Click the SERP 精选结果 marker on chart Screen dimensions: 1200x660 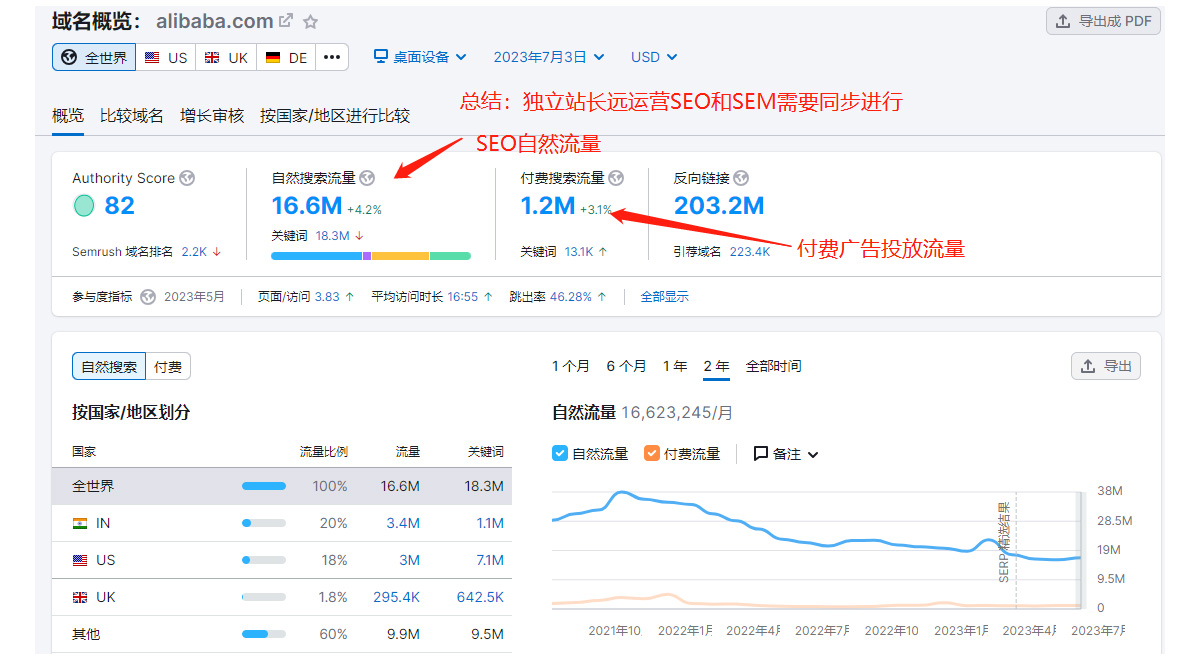[1005, 541]
